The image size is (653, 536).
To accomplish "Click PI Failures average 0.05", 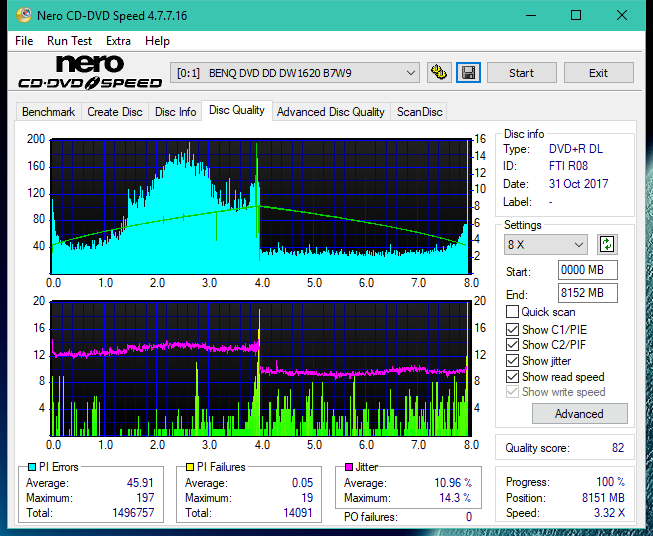I will [302, 483].
